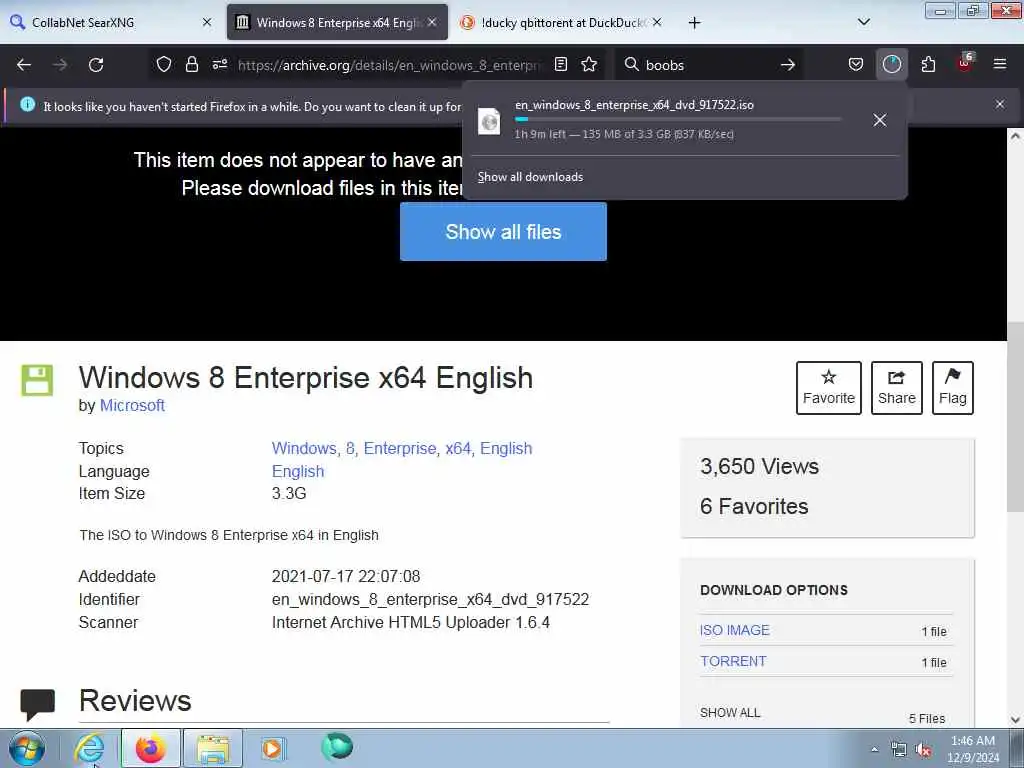Image resolution: width=1024 pixels, height=768 pixels.
Task: Select Windows 8 Enterprise x64 tab
Action: (x=337, y=22)
